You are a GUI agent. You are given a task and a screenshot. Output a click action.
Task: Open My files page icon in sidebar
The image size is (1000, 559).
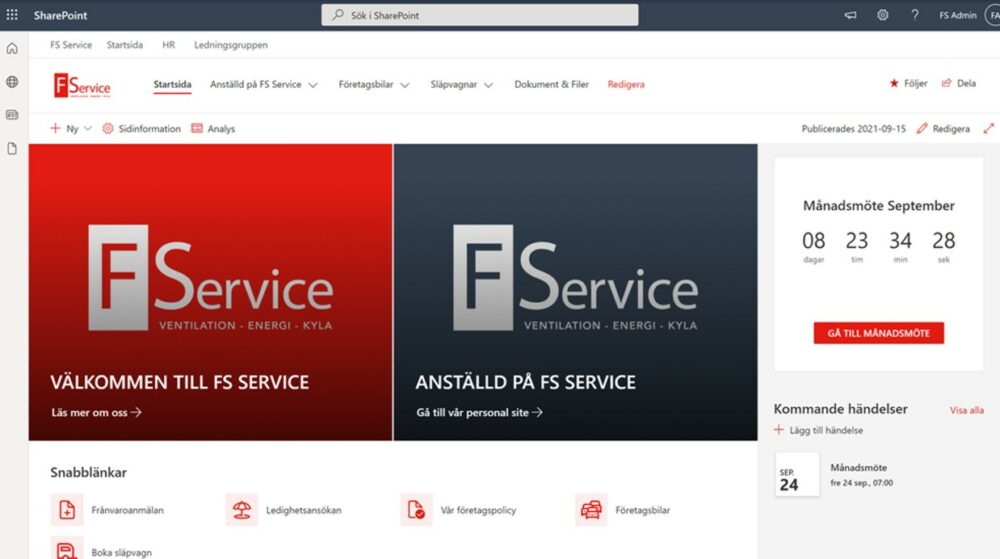[12, 149]
